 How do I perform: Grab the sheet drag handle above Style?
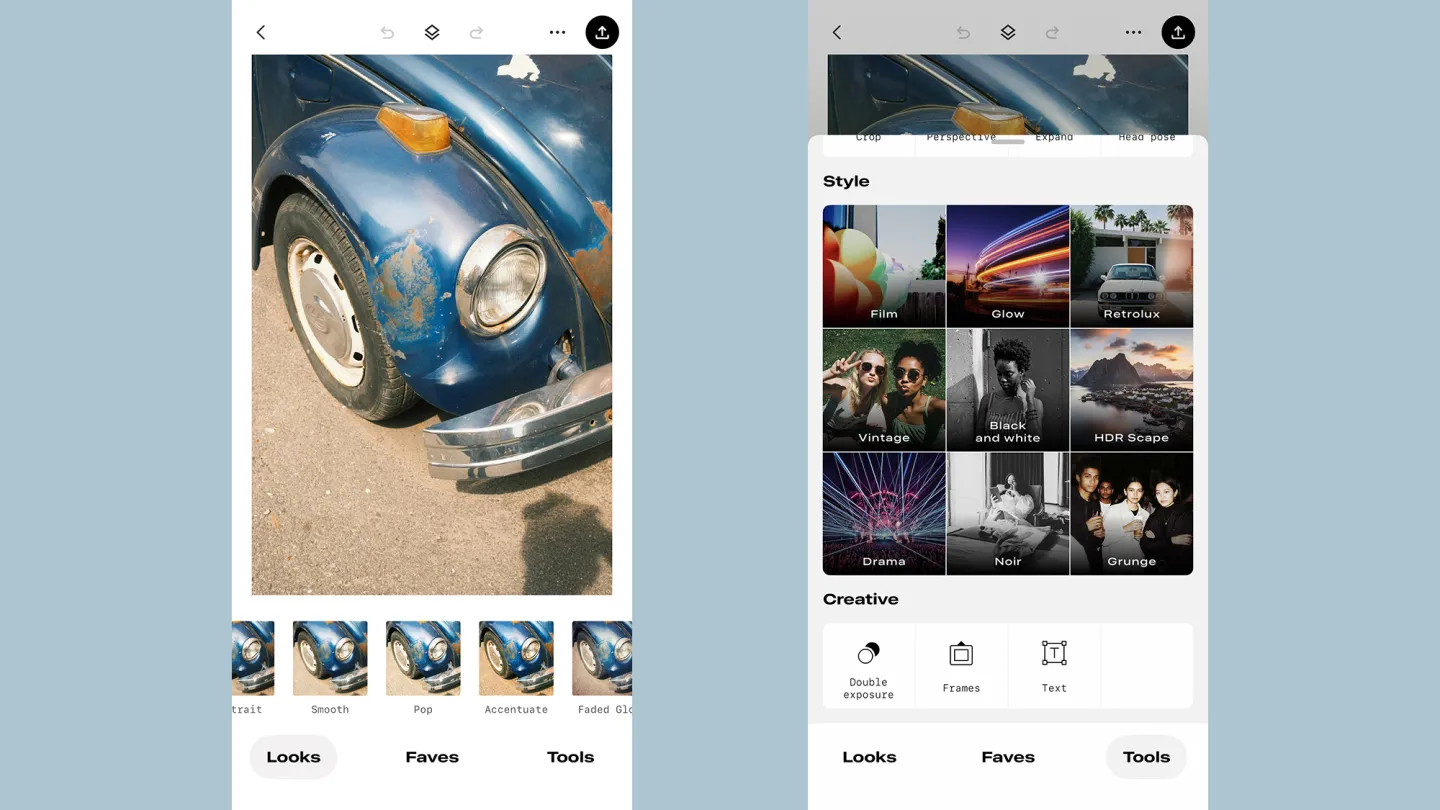coord(1008,142)
